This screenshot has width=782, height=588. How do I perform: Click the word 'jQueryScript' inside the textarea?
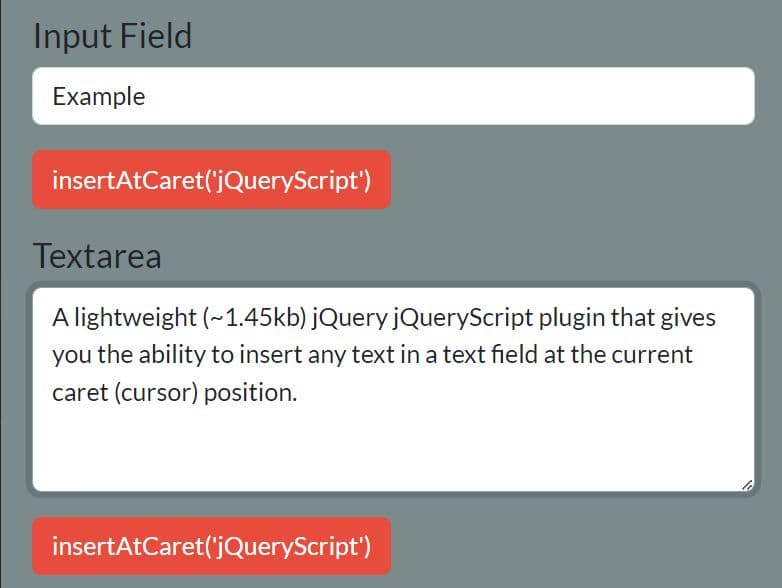pyautogui.click(x=463, y=318)
